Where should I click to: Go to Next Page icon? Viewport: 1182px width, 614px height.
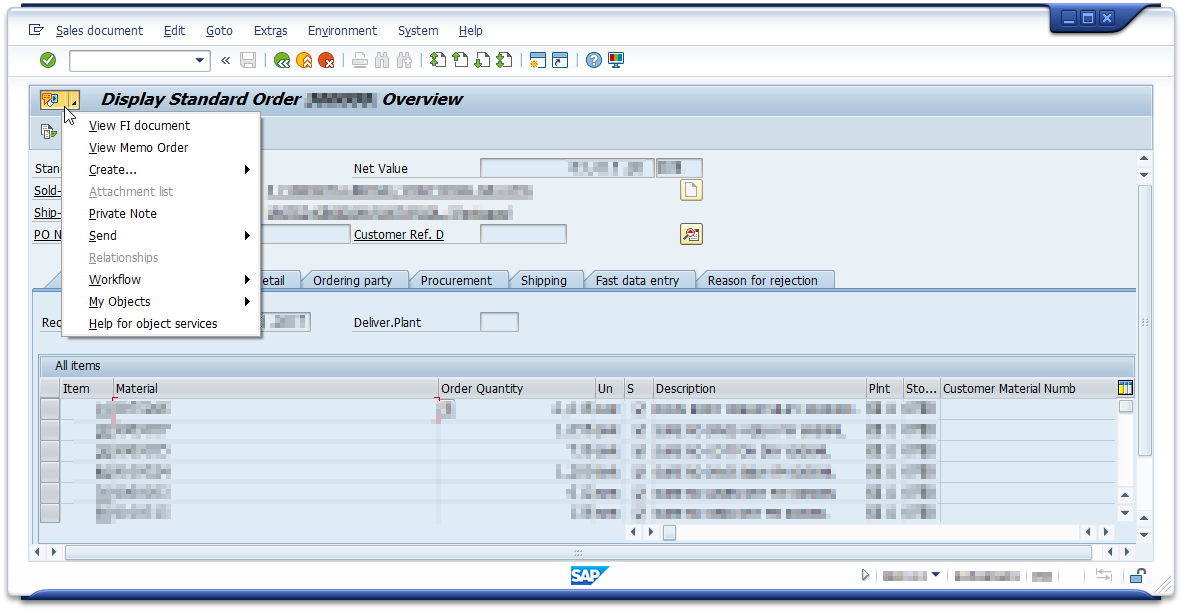[482, 60]
